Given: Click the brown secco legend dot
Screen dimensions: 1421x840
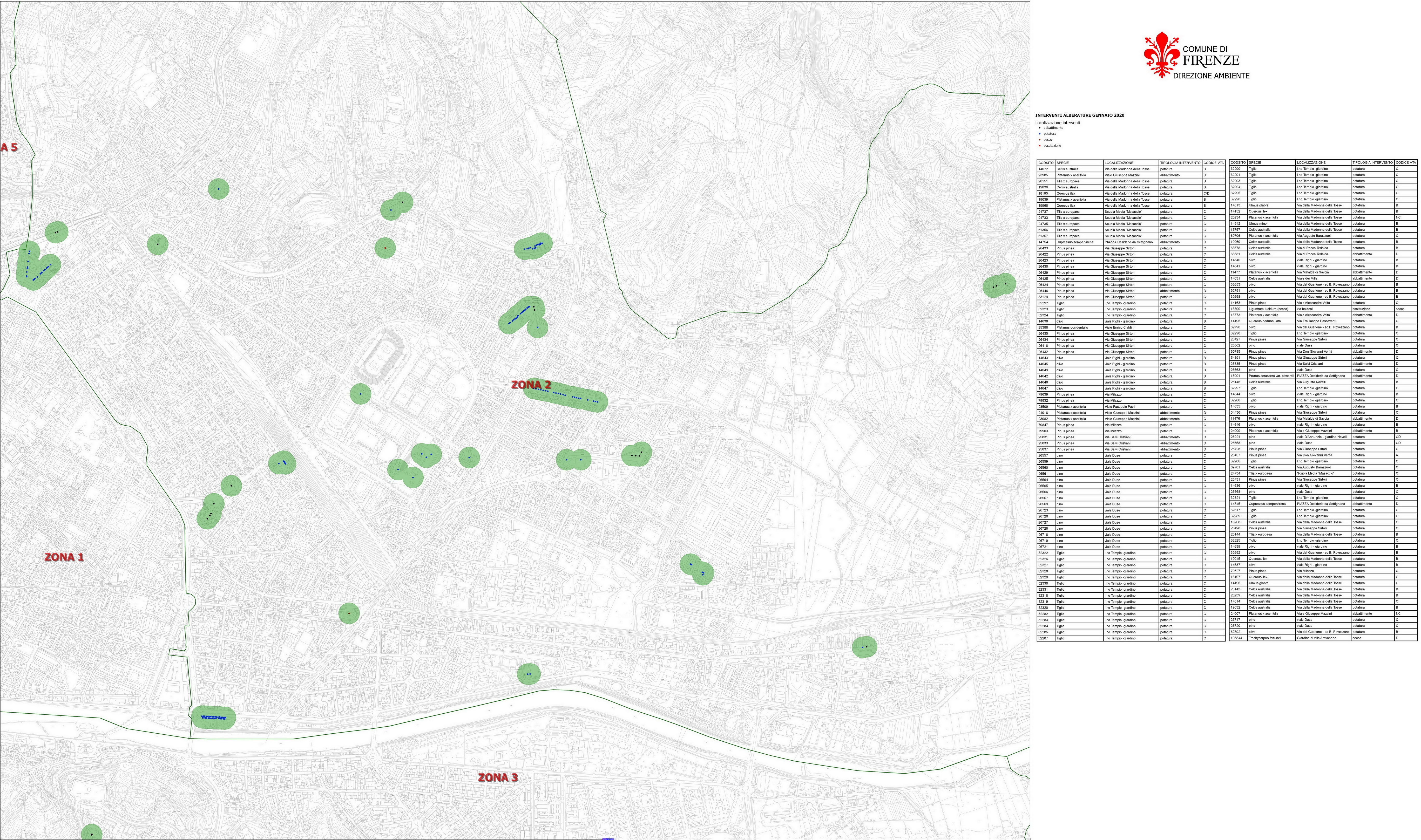Looking at the screenshot, I should (1039, 140).
